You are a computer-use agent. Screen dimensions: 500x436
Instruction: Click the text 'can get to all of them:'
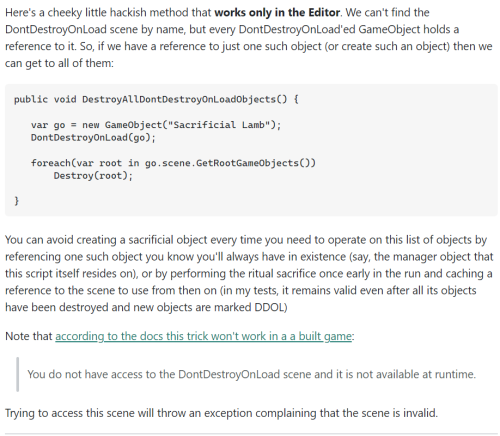[59, 63]
